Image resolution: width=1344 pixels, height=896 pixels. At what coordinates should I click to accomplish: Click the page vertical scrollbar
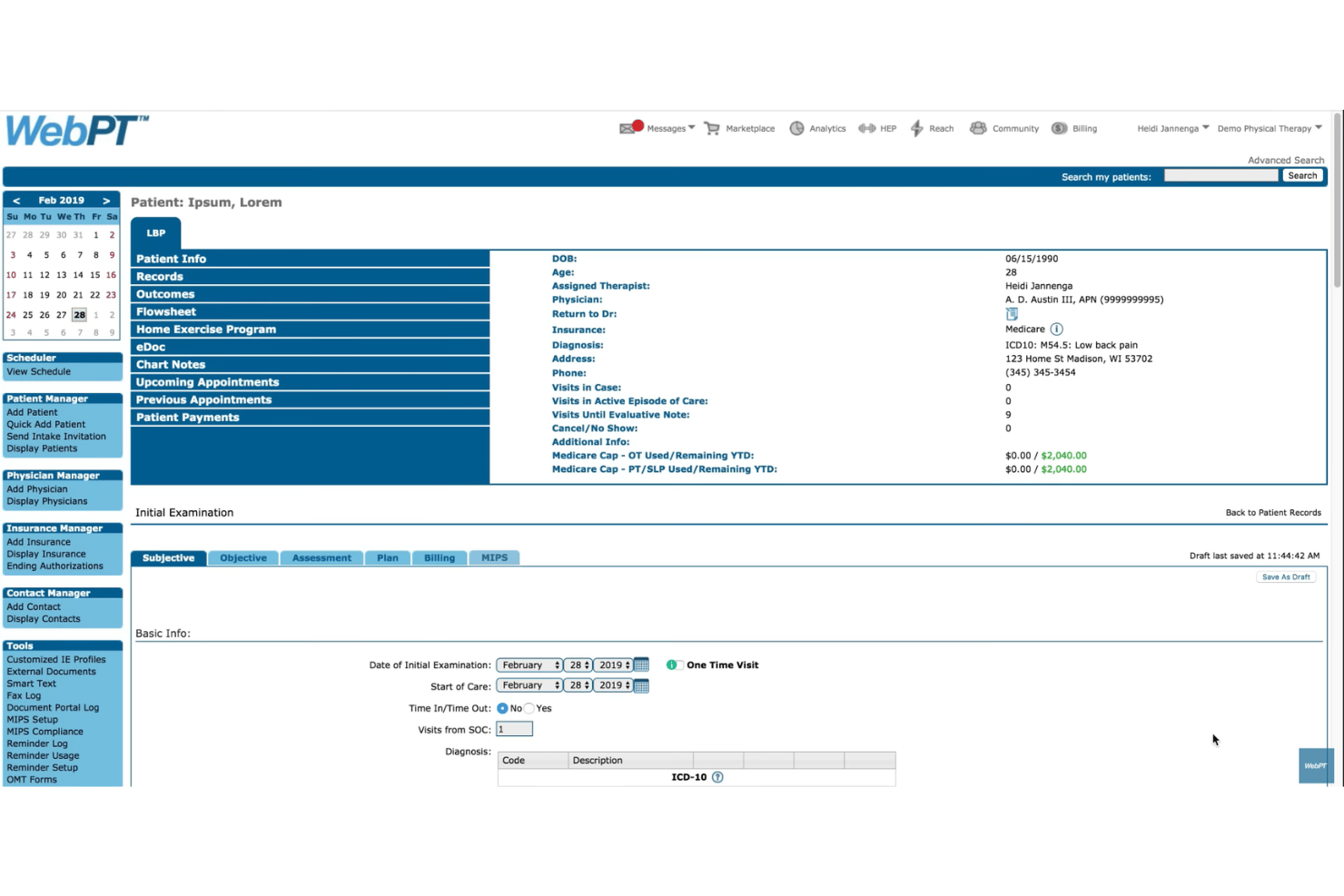click(x=1338, y=200)
